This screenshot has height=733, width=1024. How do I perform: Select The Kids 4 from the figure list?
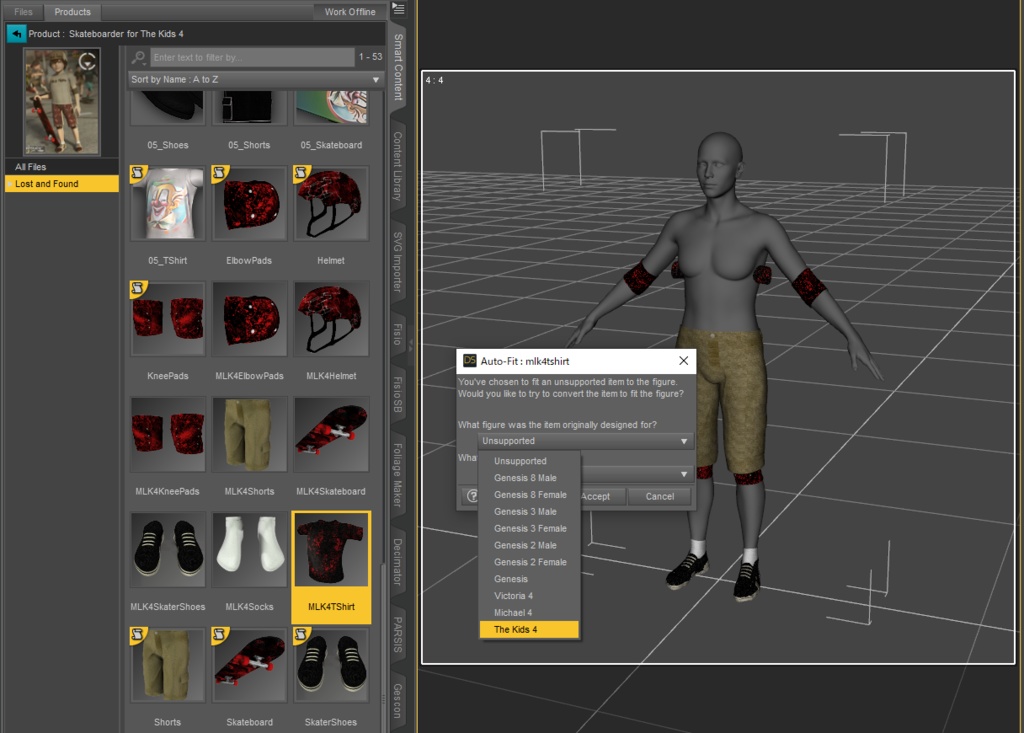tap(529, 629)
